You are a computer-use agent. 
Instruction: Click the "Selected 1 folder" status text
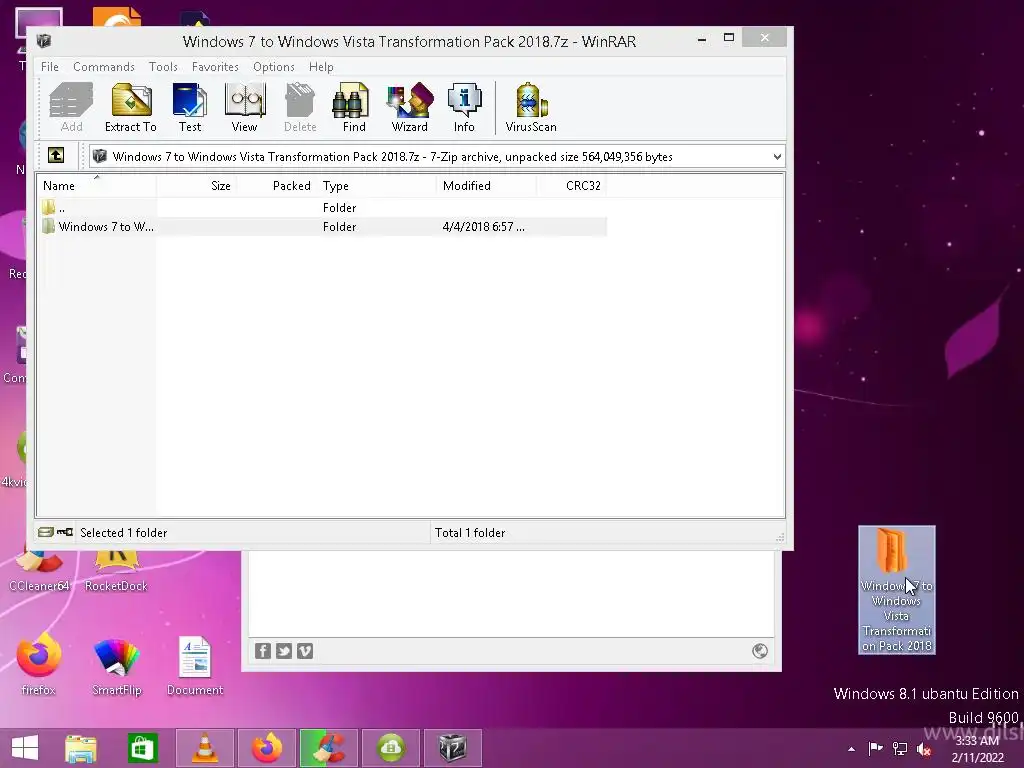point(124,533)
